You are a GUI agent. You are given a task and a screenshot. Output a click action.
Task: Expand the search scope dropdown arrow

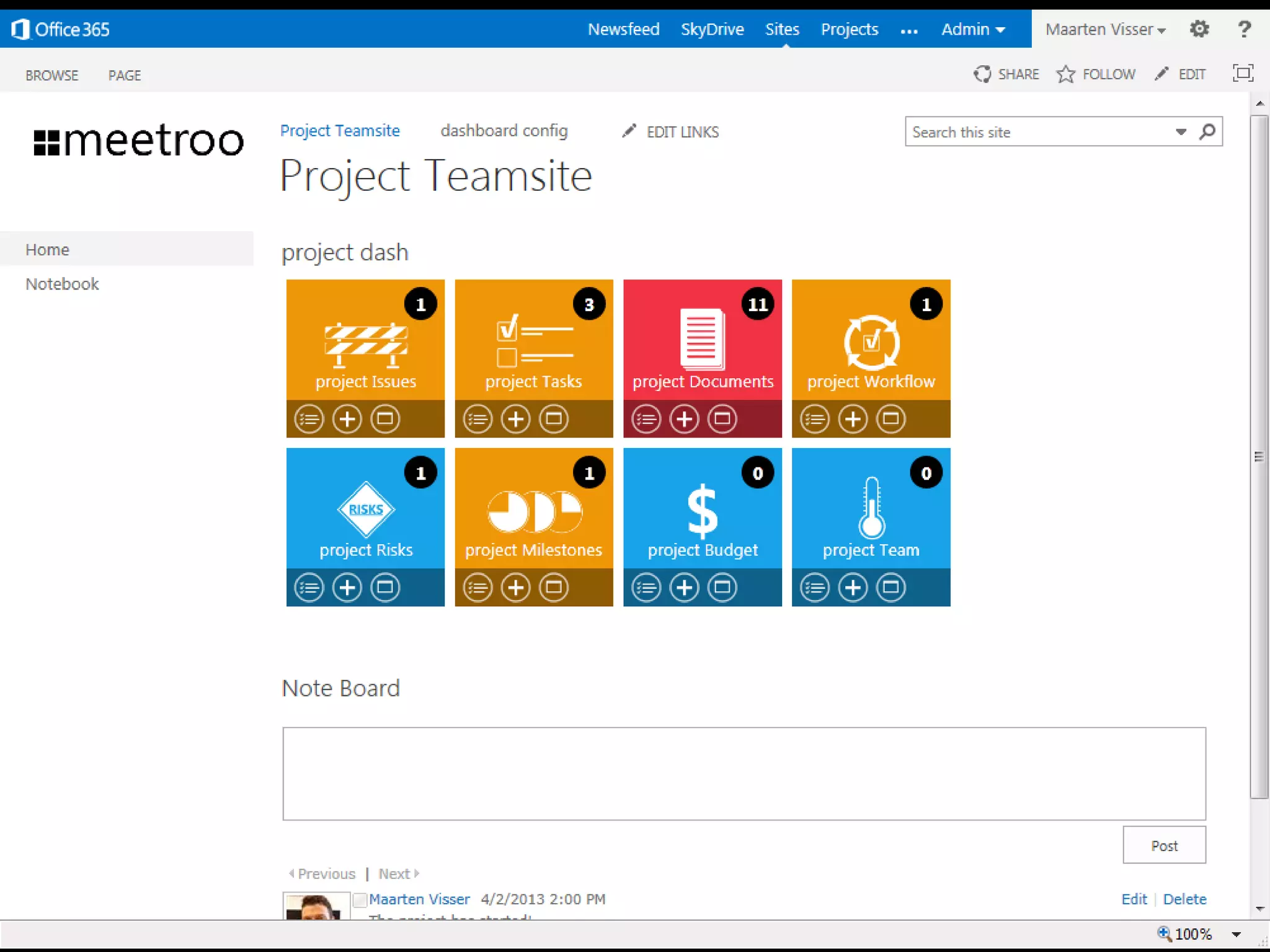point(1181,132)
